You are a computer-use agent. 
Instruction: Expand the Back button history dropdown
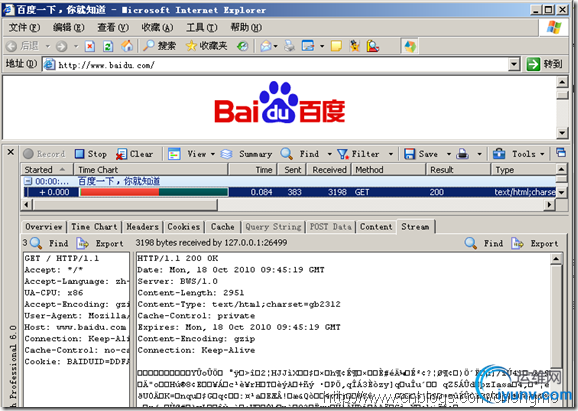[48, 46]
